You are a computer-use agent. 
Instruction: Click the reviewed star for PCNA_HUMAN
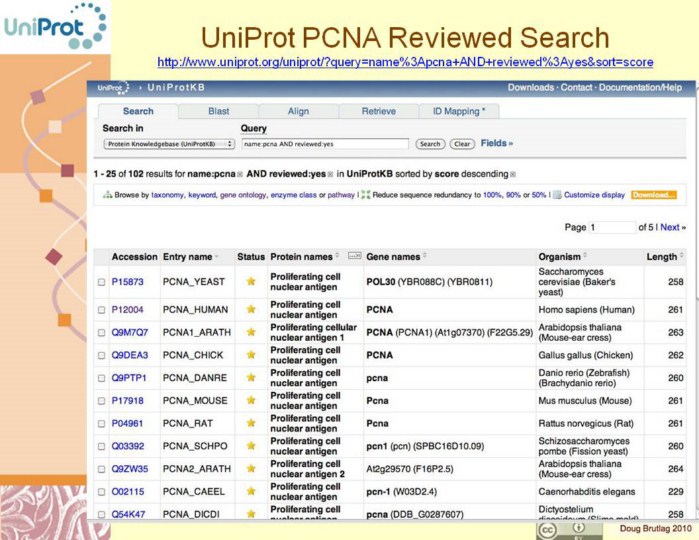pos(251,309)
